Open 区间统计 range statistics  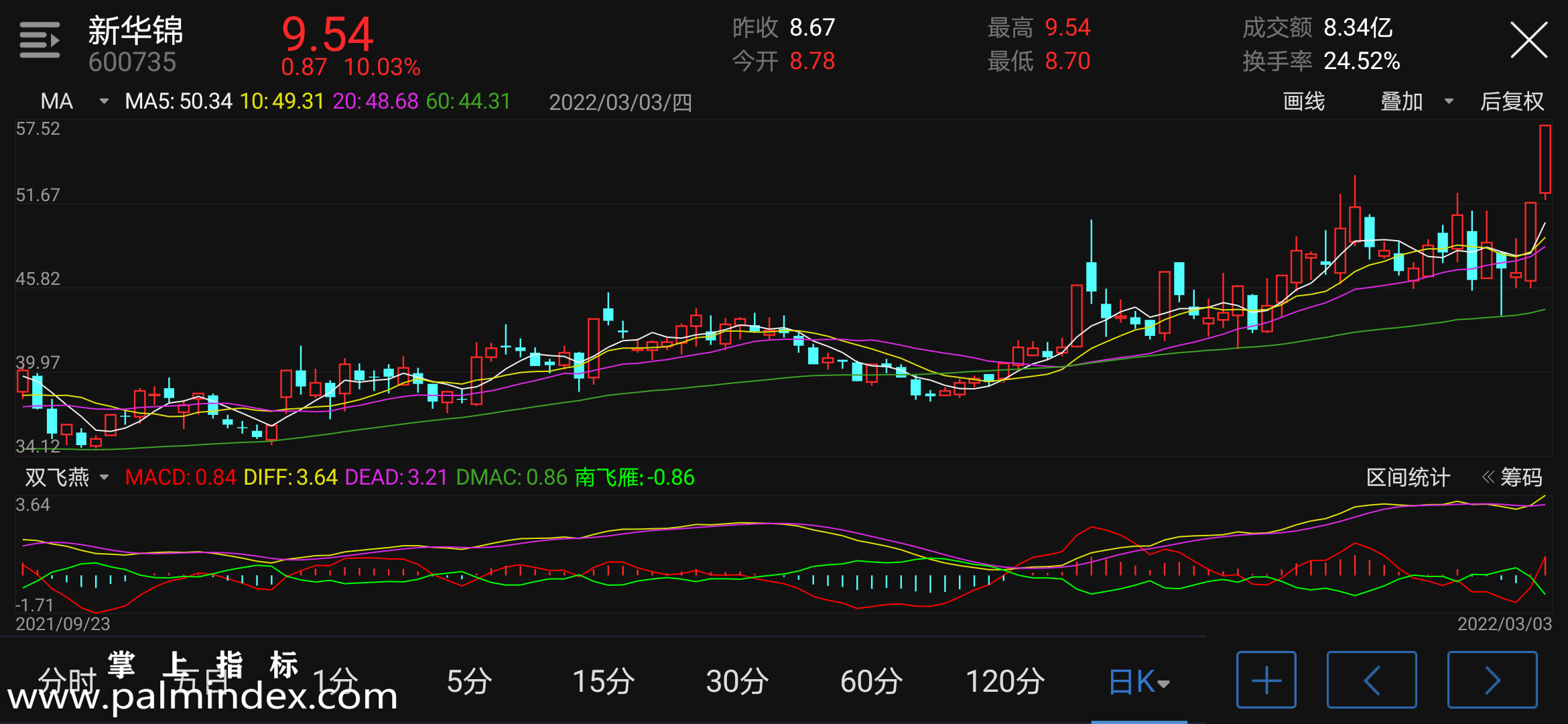pos(1408,477)
